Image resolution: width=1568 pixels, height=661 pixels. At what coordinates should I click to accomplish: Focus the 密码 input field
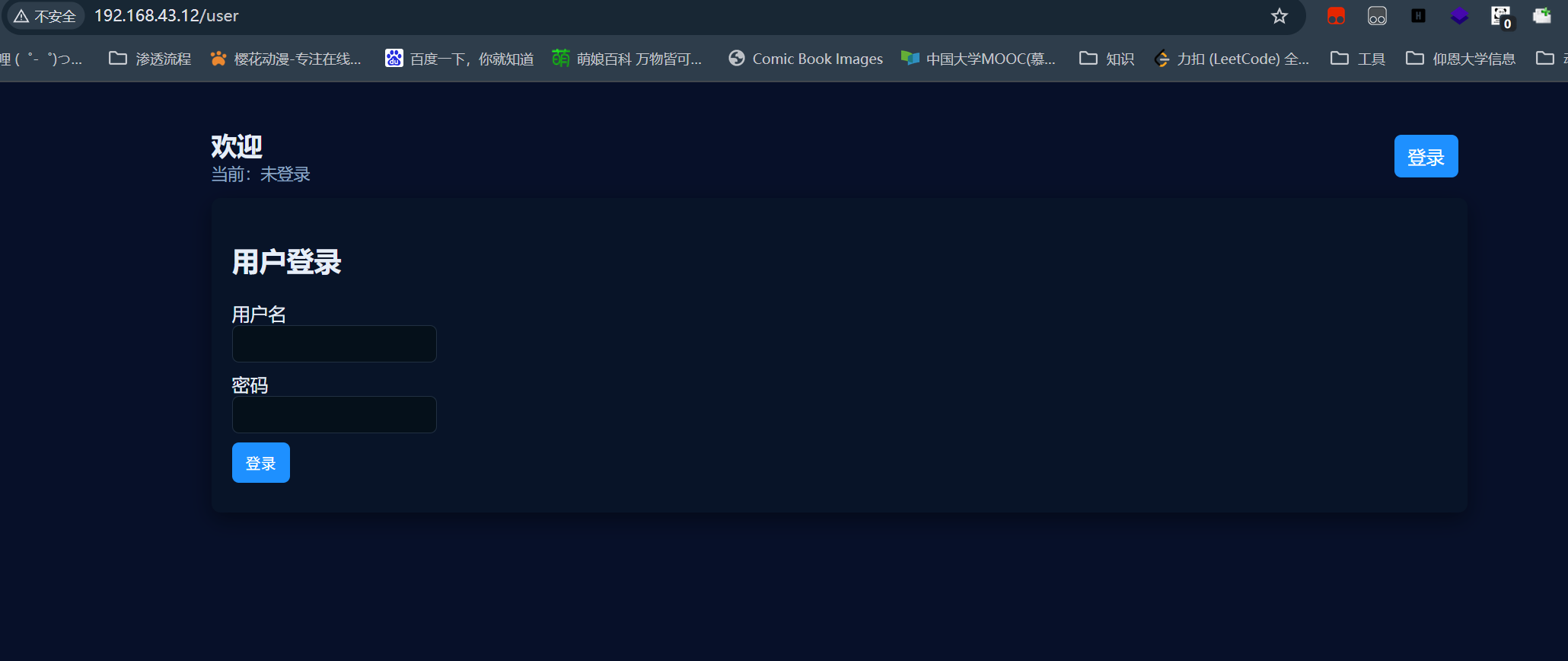(x=334, y=415)
